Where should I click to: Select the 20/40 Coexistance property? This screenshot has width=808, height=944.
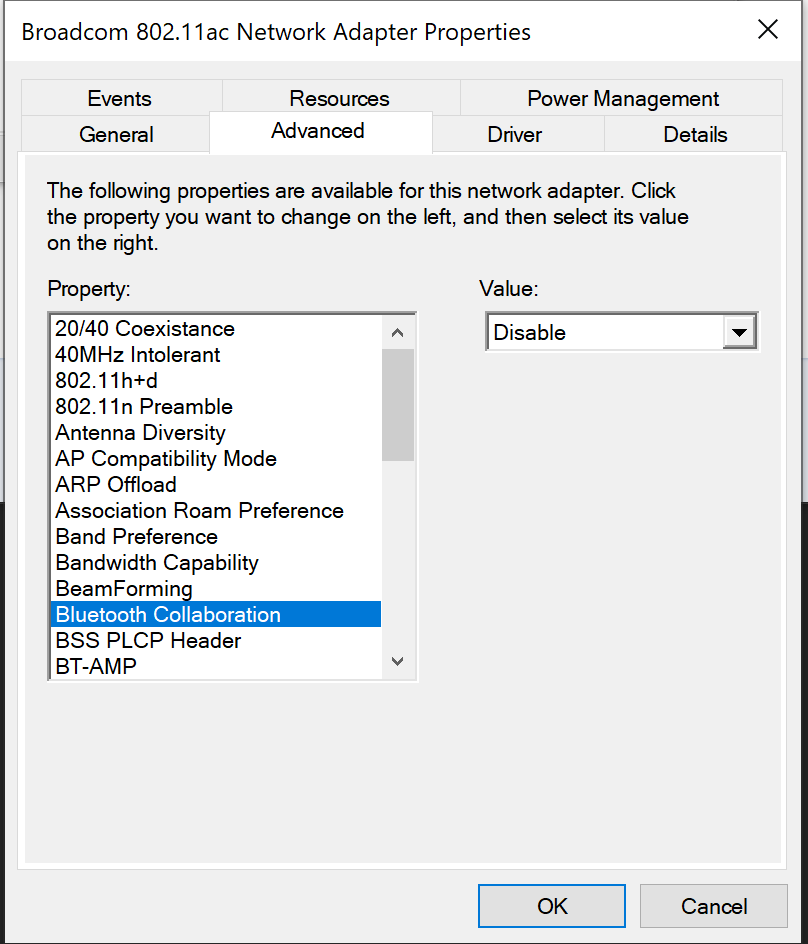(x=145, y=329)
